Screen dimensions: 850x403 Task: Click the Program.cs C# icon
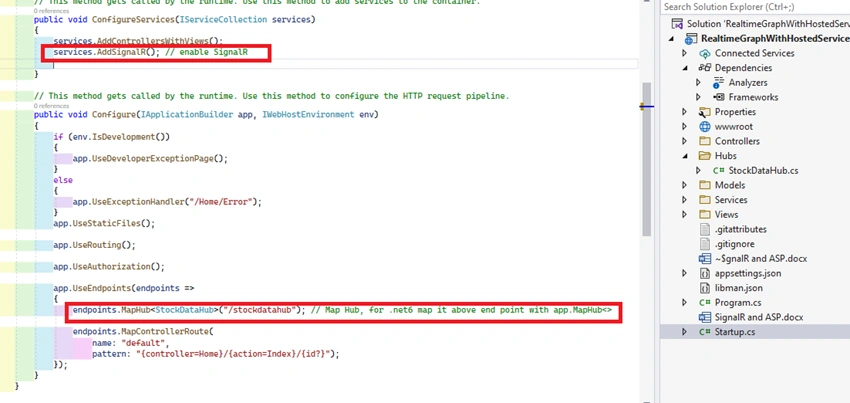pos(705,302)
